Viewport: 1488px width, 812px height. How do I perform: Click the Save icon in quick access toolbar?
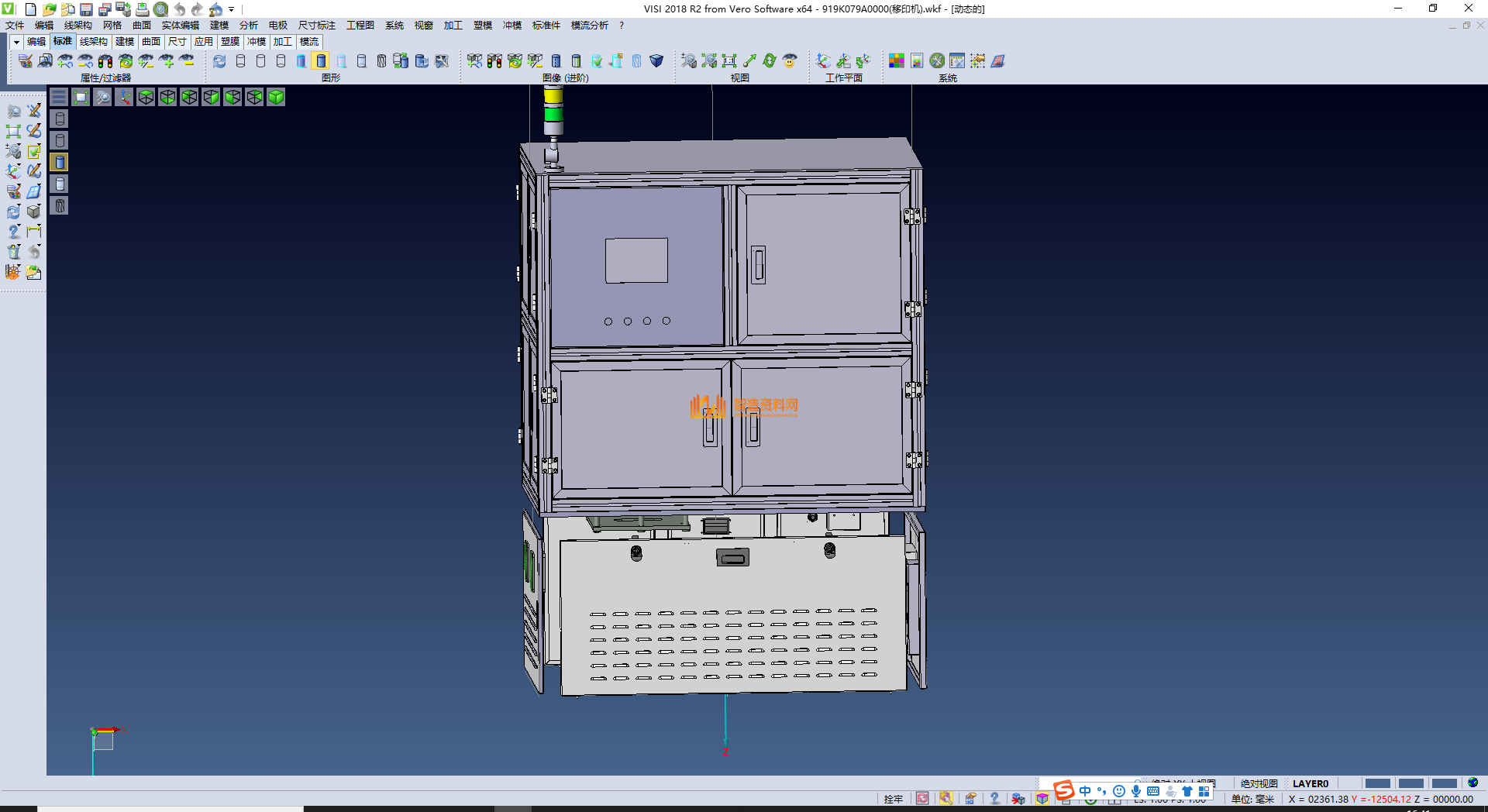point(86,9)
